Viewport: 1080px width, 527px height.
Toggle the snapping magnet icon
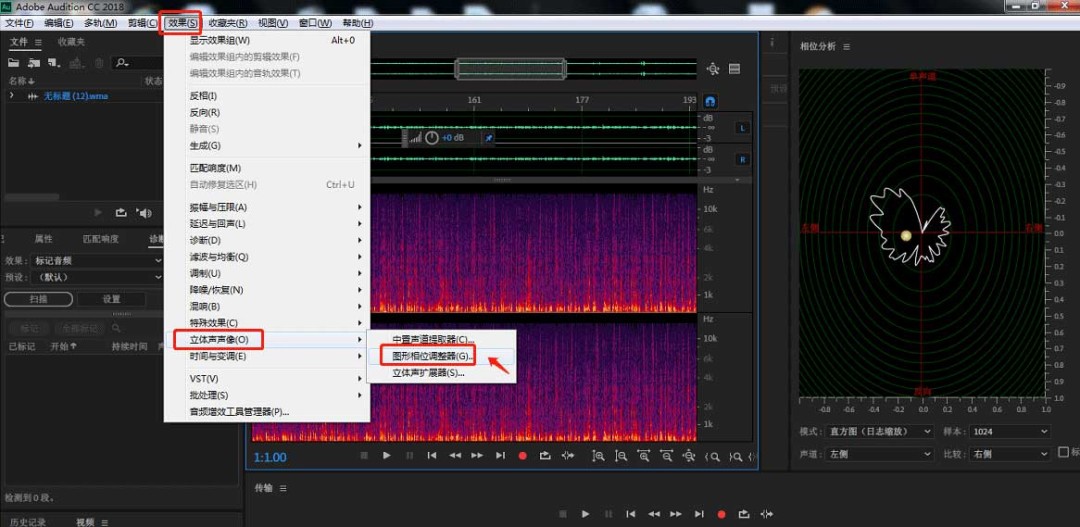pos(710,101)
